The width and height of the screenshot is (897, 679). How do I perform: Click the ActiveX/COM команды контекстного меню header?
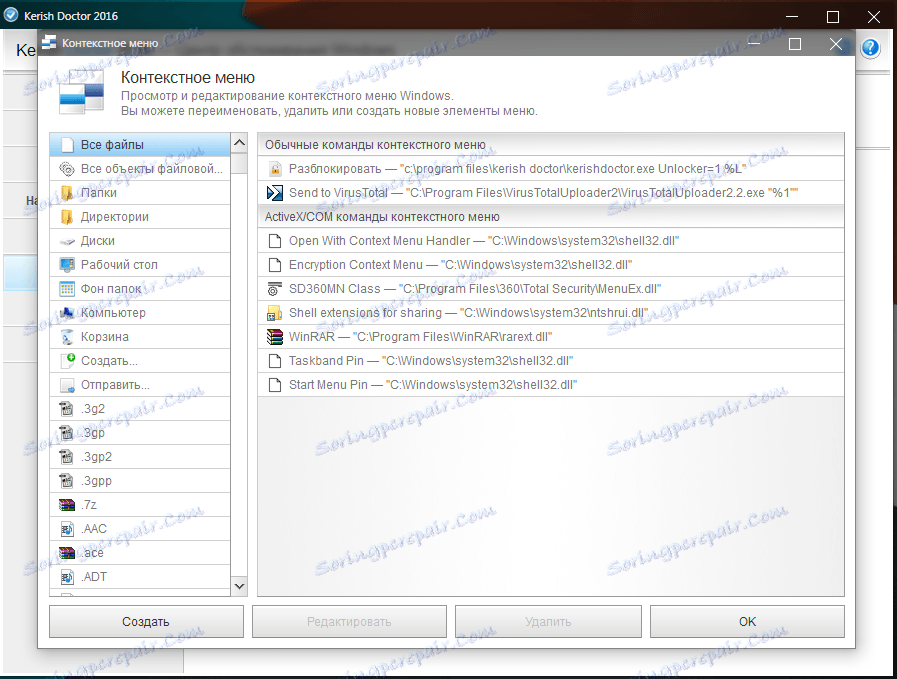551,217
